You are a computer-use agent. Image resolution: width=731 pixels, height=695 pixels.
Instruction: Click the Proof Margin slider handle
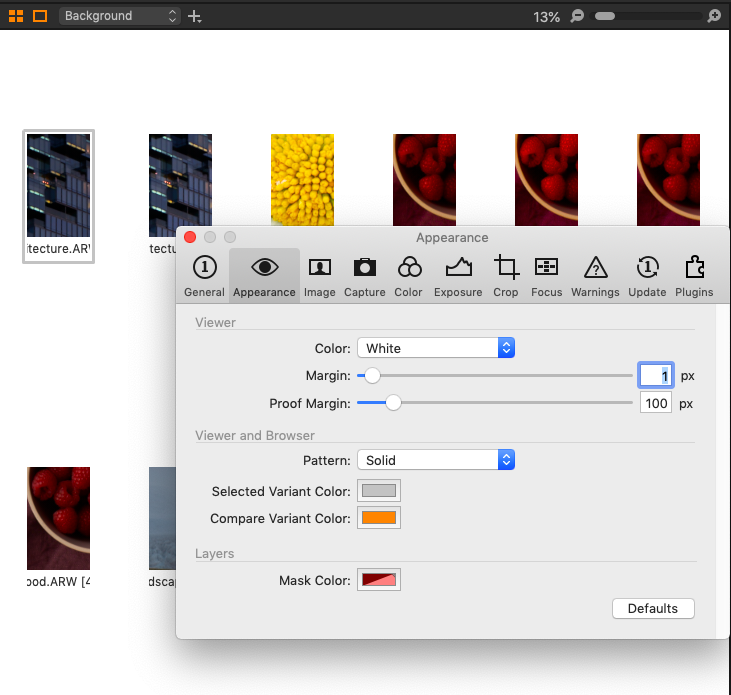393,403
